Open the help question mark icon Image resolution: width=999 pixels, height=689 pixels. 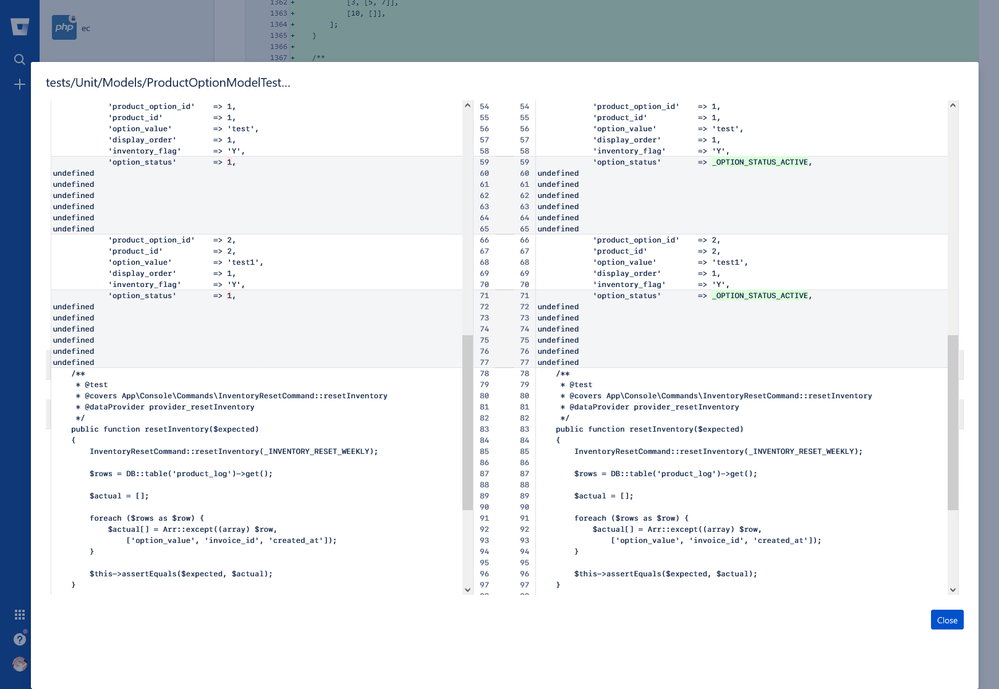[20, 639]
